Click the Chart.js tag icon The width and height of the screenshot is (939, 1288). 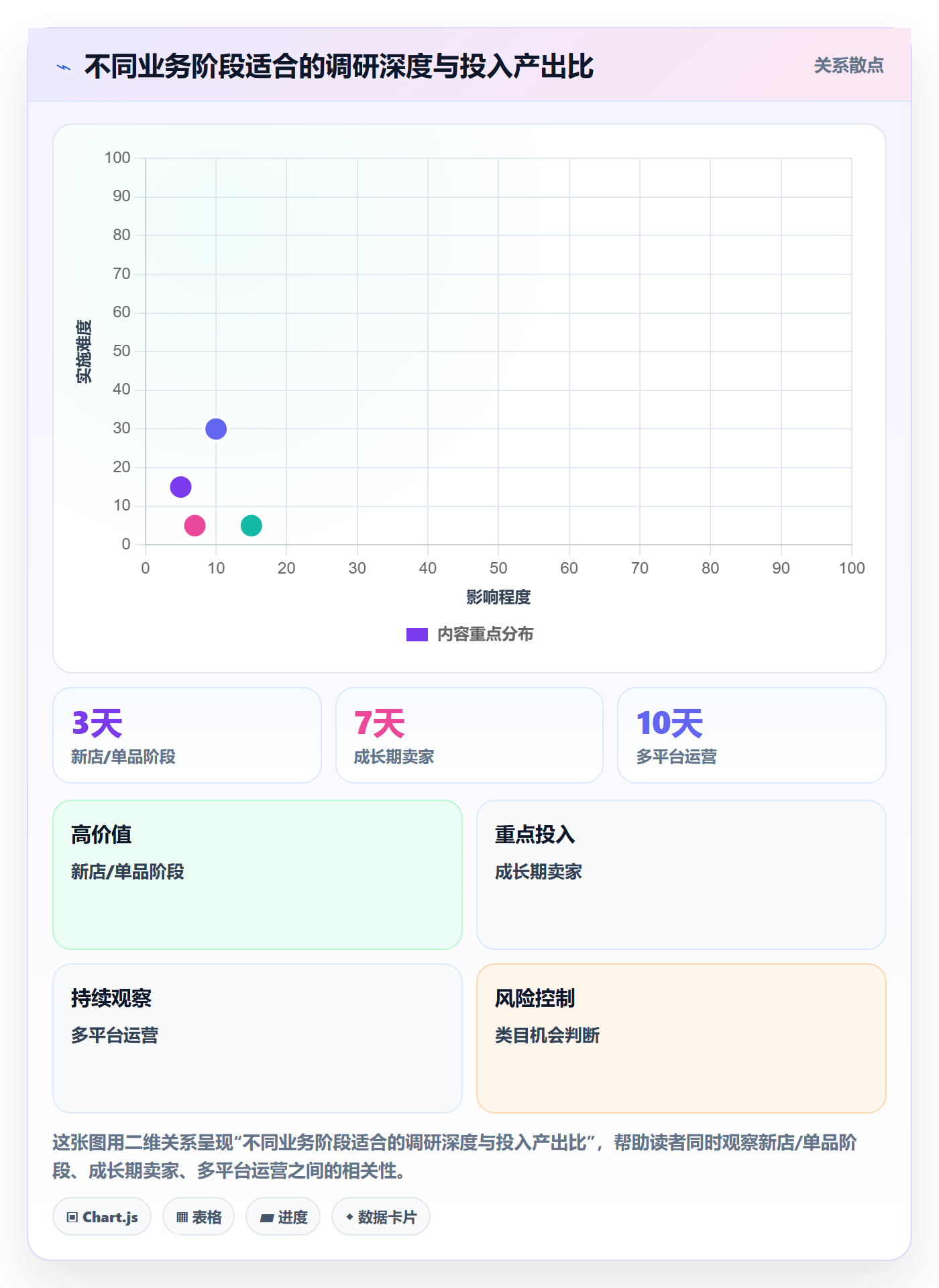click(72, 1217)
